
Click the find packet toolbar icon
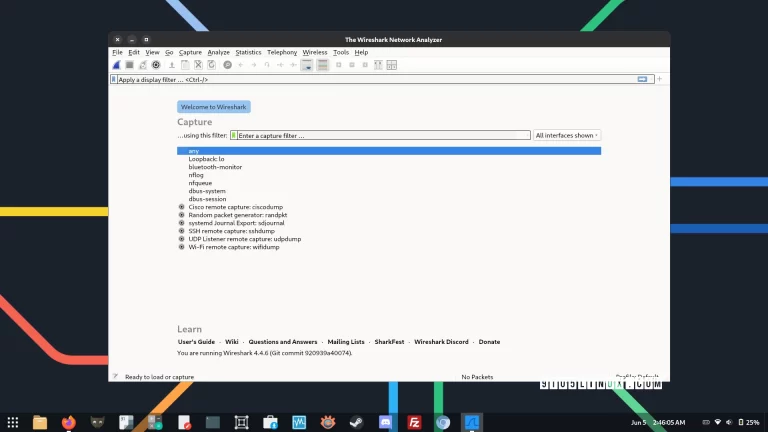click(x=227, y=65)
